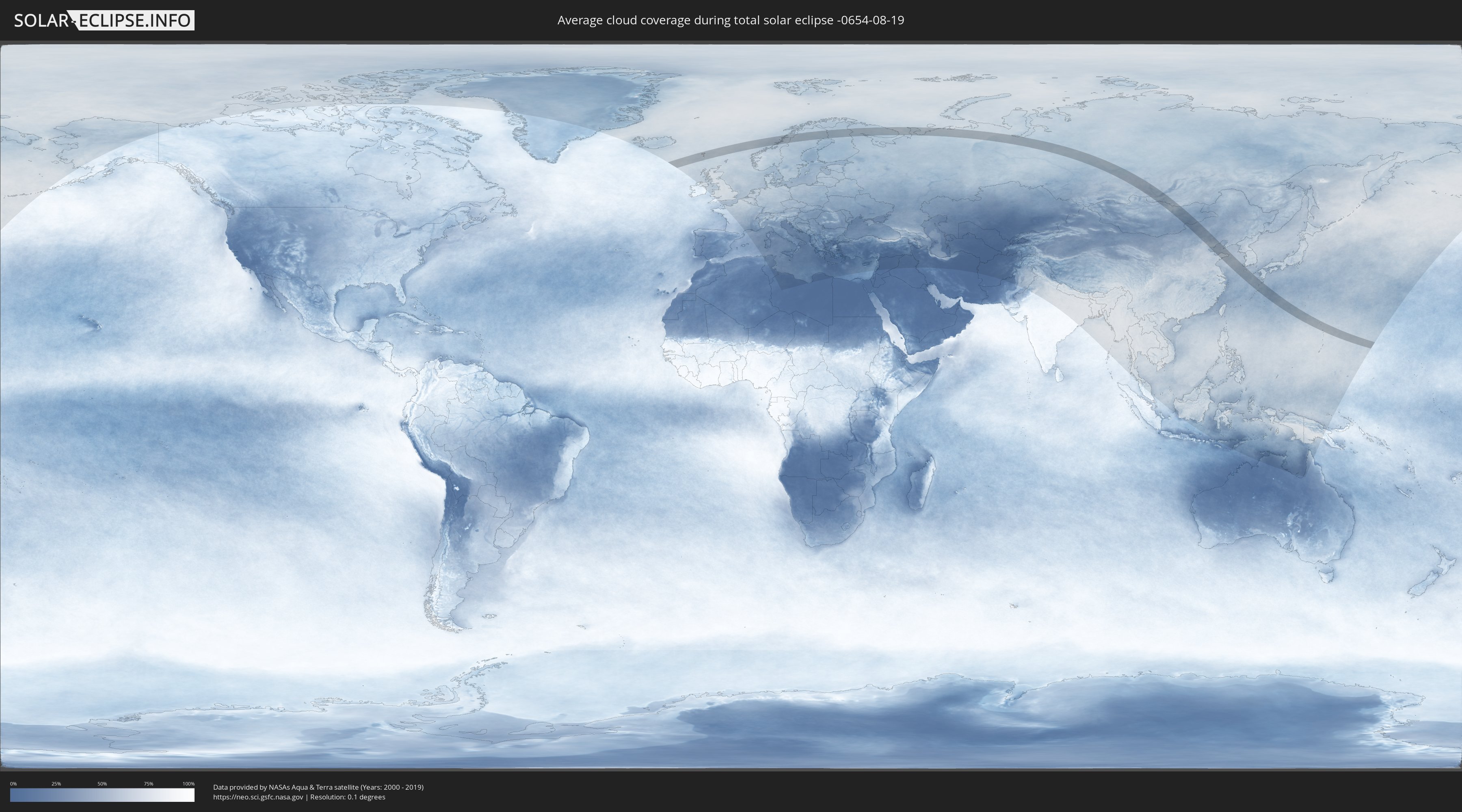Viewport: 1462px width, 812px height.
Task: Click the 25% legend label
Action: (x=56, y=784)
